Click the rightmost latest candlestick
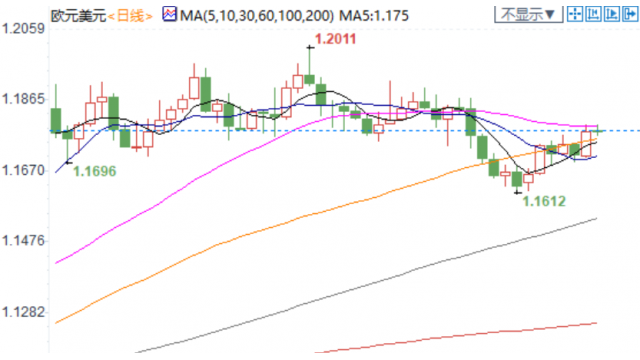The width and height of the screenshot is (640, 360). [x=598, y=130]
